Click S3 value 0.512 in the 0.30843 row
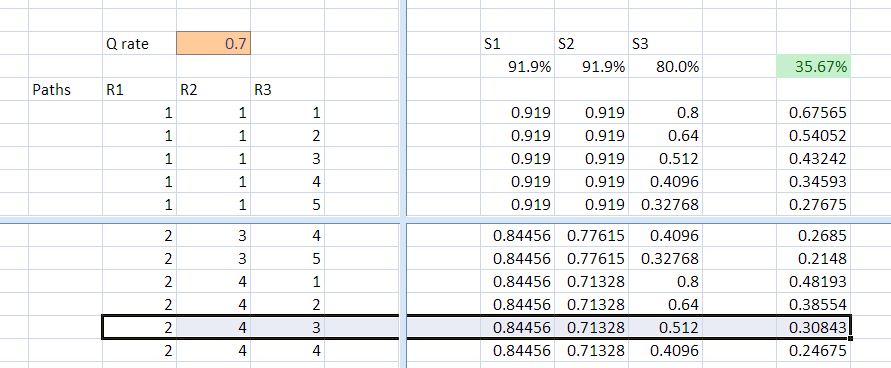 tap(665, 328)
